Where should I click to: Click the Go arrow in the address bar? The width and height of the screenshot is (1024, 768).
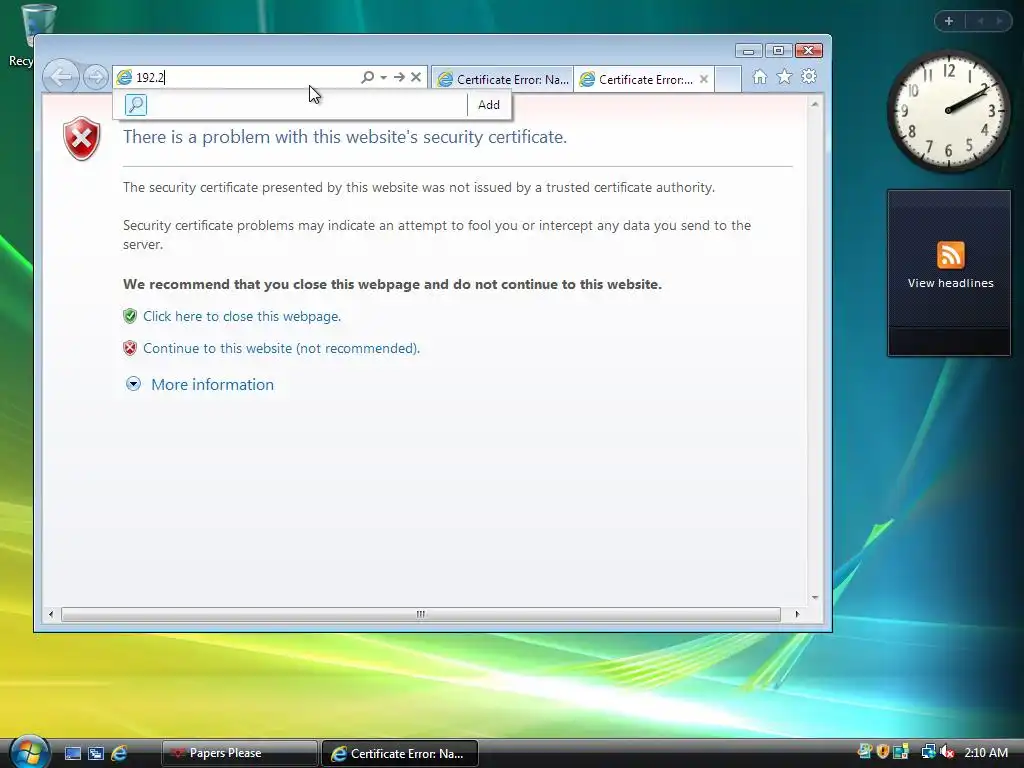click(399, 77)
